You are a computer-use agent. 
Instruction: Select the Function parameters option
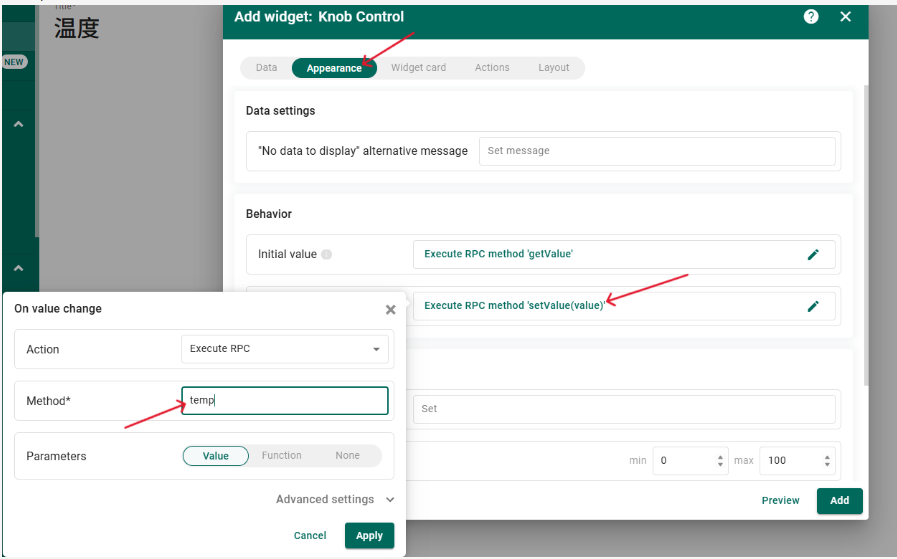tap(282, 456)
